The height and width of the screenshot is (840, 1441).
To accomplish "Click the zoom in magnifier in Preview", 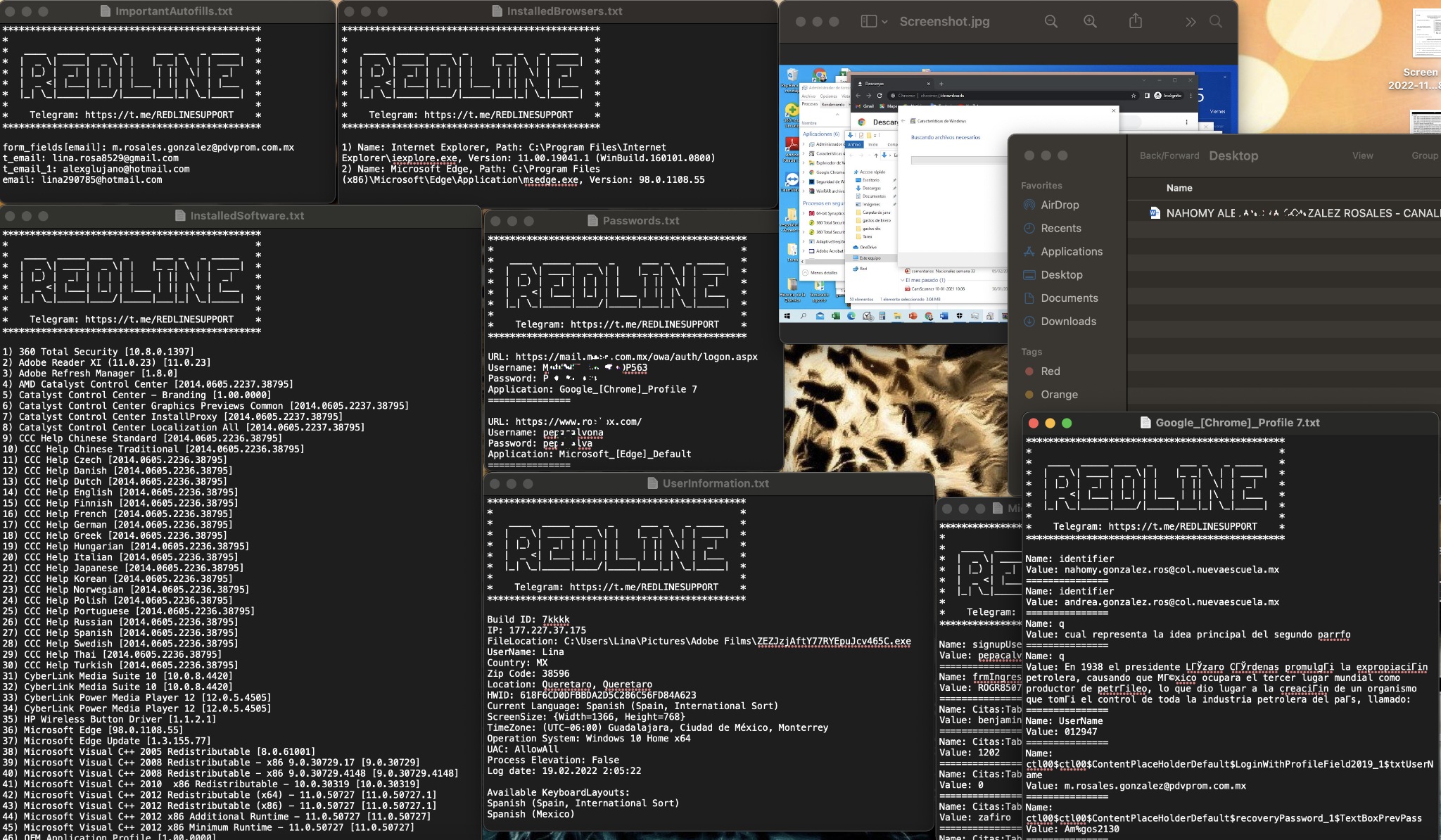I will [x=1090, y=22].
